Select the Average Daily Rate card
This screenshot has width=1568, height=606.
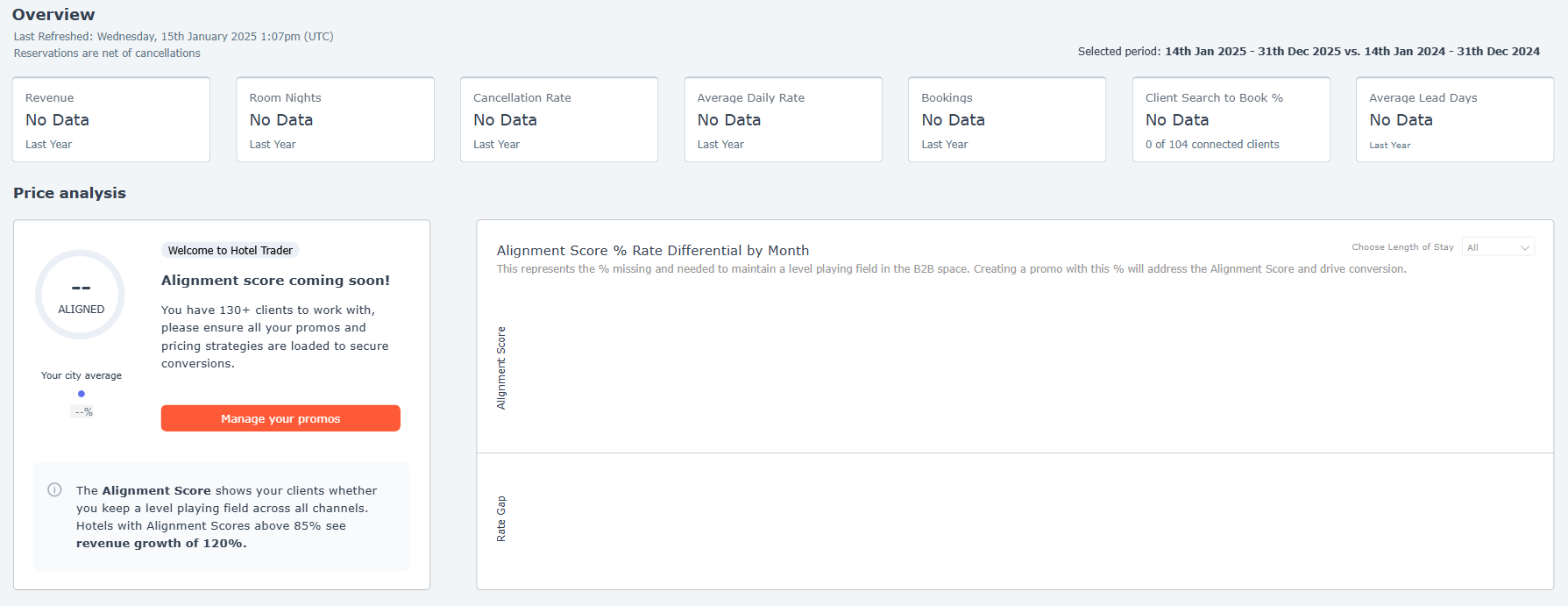[x=783, y=119]
